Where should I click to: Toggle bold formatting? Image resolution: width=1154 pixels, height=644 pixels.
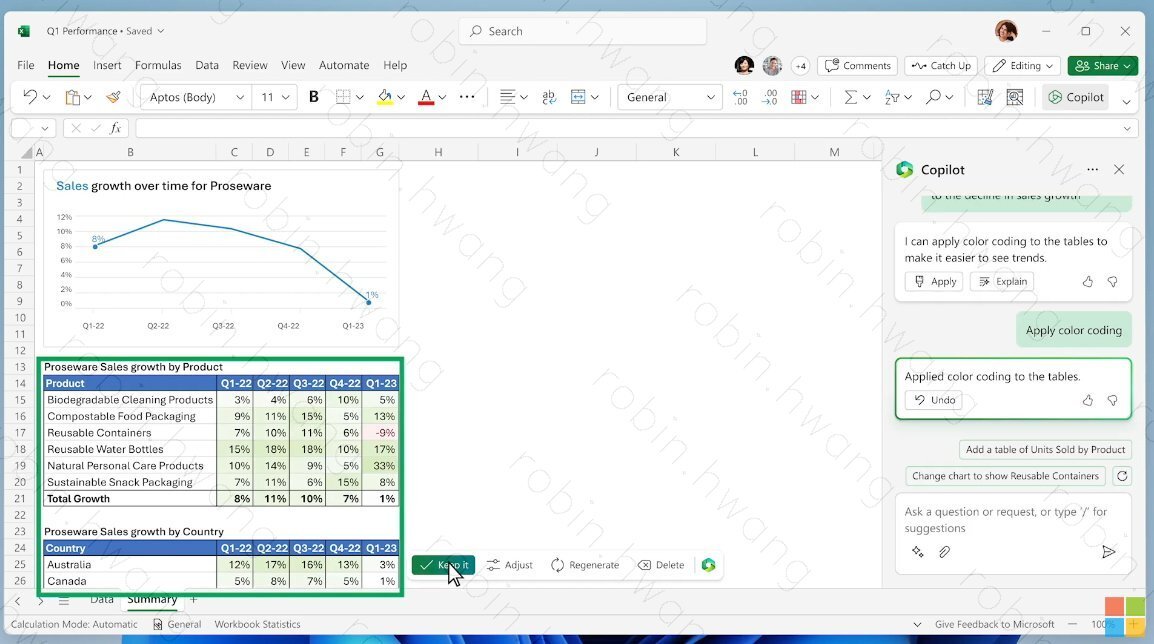tap(314, 96)
